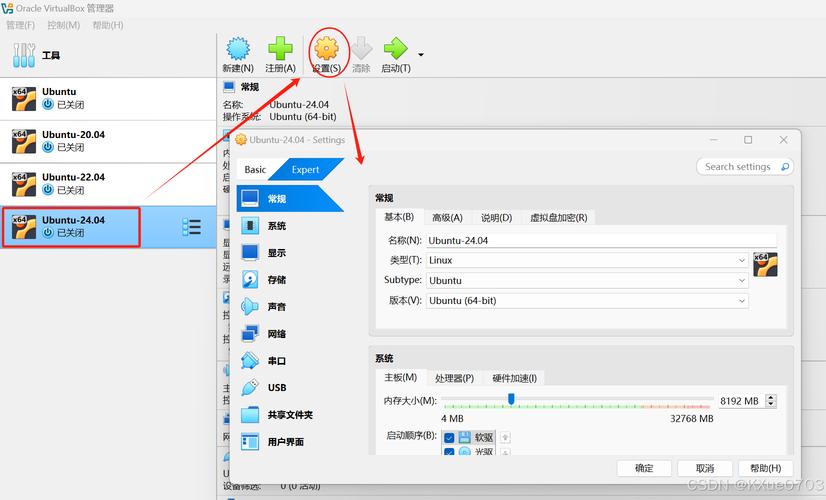The image size is (826, 500).
Task: Click the 名称(N) name field
Action: tap(602, 241)
